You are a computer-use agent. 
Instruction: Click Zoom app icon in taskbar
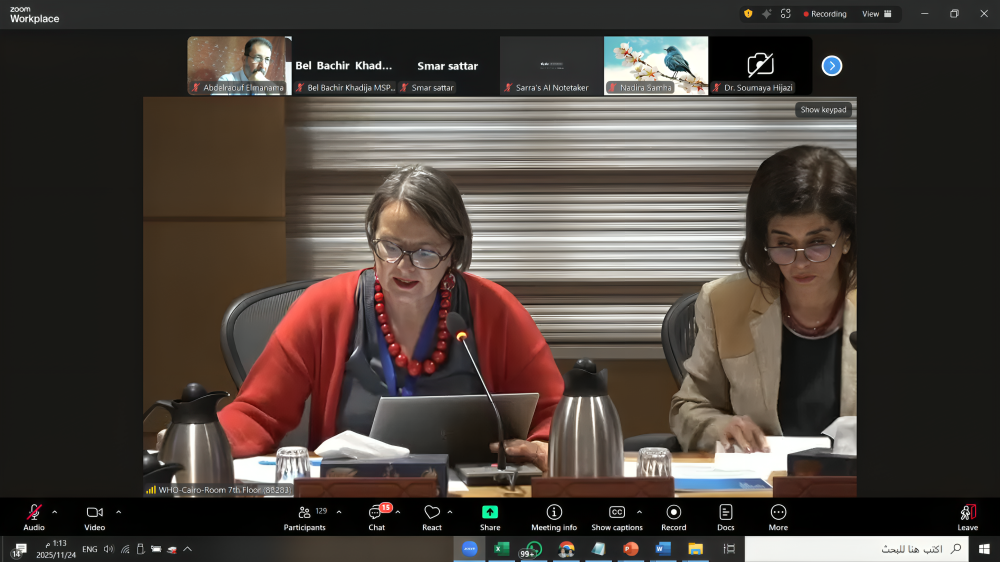coord(469,549)
